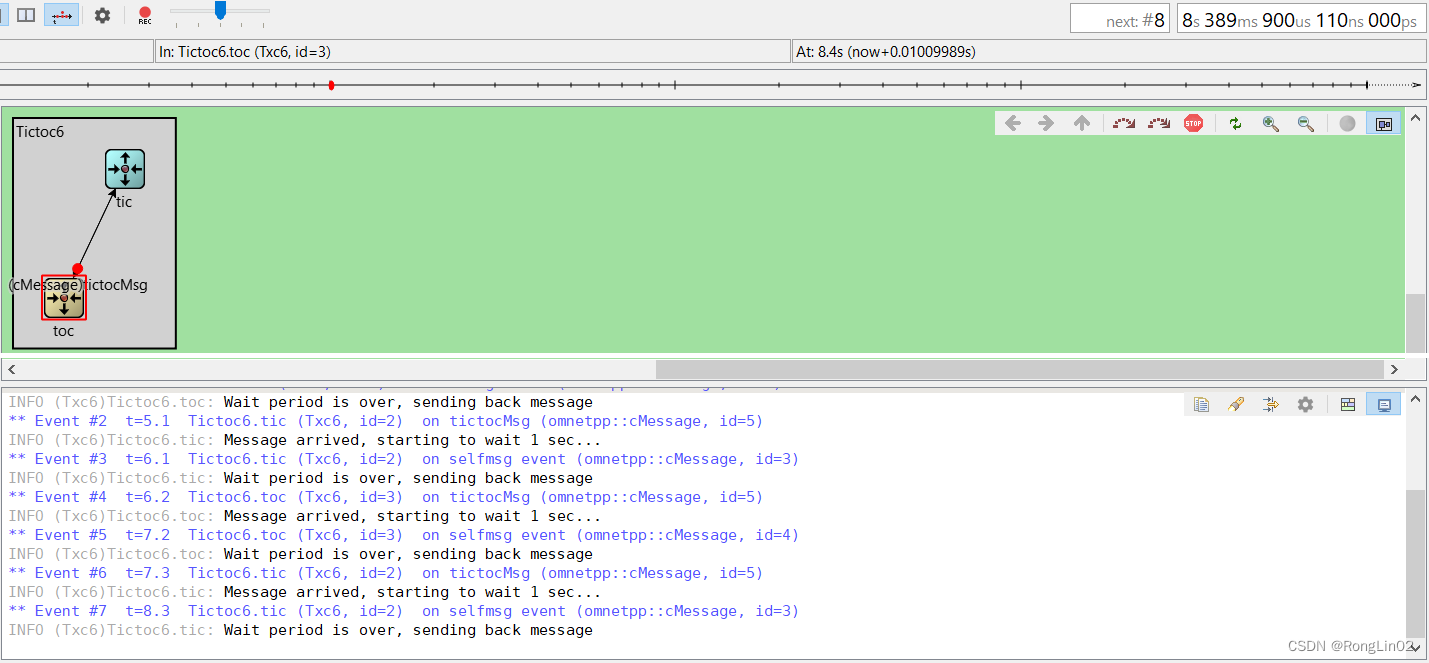
Task: Toggle the module layout view icon in canvas toolbar
Action: pos(1384,123)
